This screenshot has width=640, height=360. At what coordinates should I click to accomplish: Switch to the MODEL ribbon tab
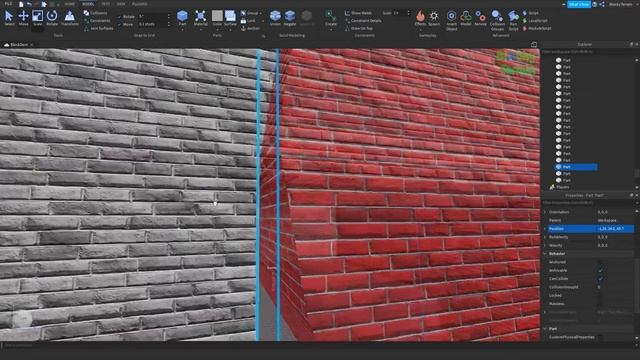[88, 4]
